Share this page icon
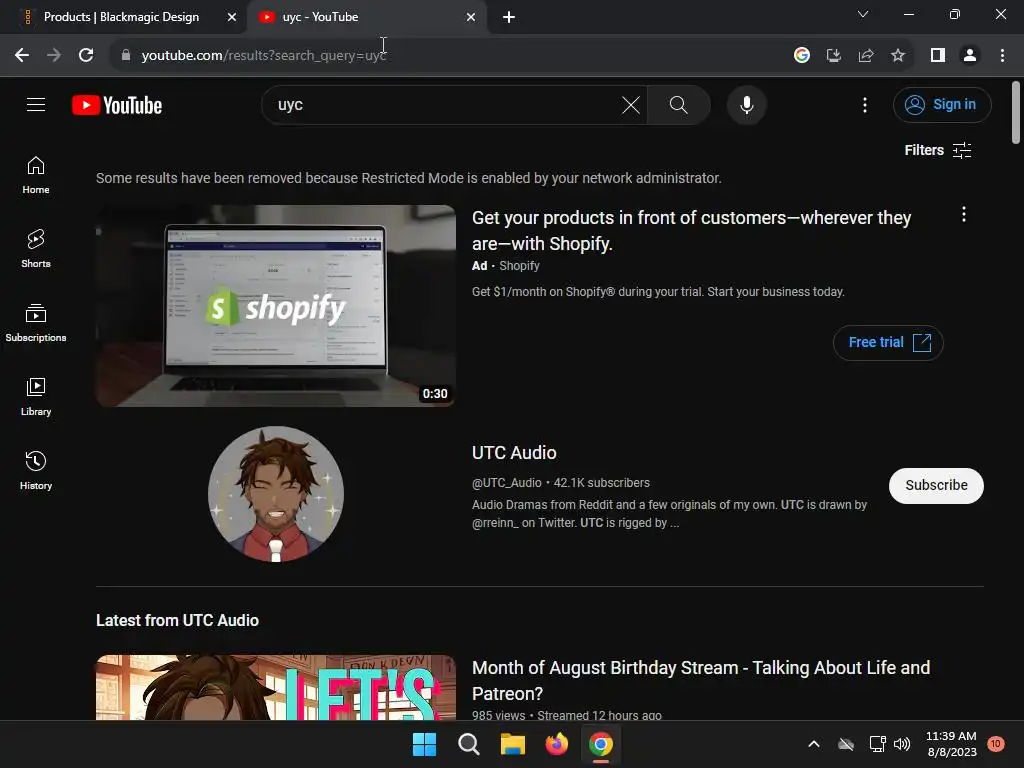Image resolution: width=1024 pixels, height=768 pixels. (x=866, y=55)
